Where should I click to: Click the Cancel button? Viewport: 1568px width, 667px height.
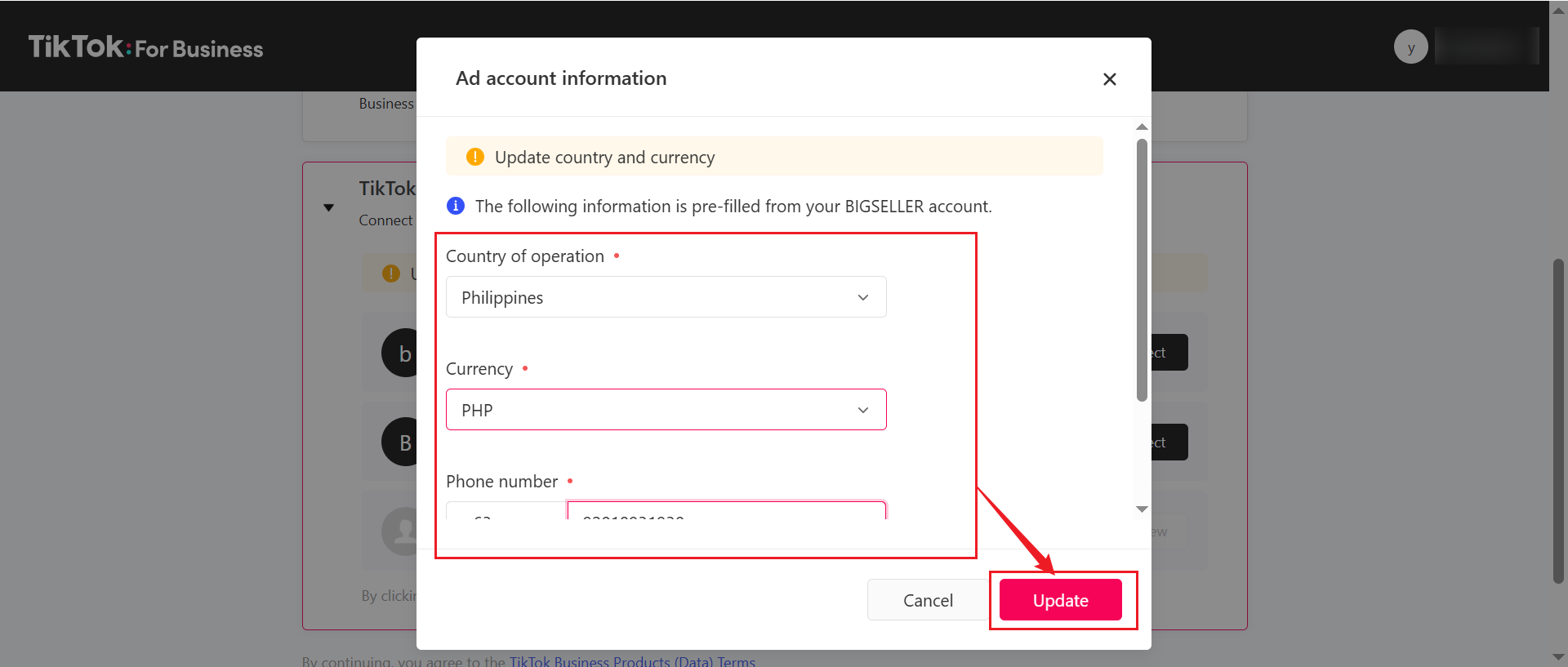tap(928, 600)
